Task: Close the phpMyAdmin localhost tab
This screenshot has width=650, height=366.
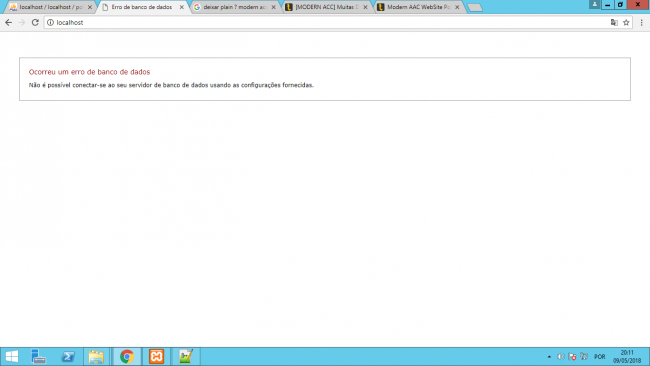Action: coord(90,7)
